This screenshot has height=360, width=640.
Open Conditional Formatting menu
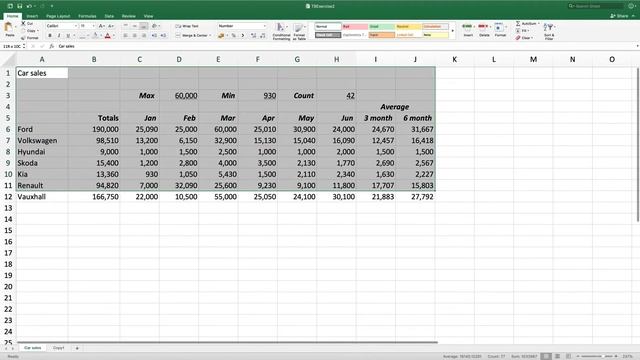pos(281,31)
